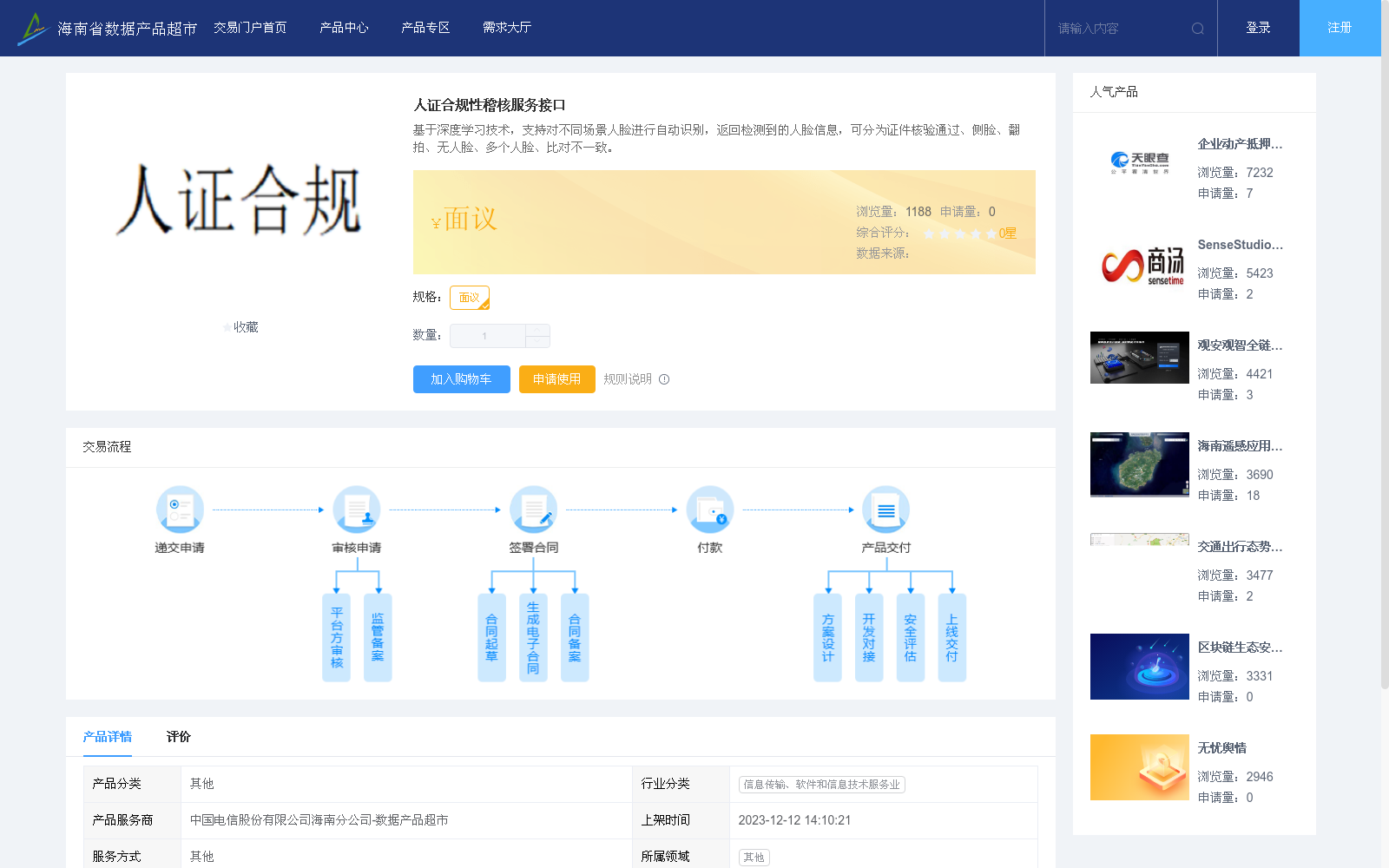
Task: Click the 2023-12-12 14:10:21 listing time
Action: [794, 820]
